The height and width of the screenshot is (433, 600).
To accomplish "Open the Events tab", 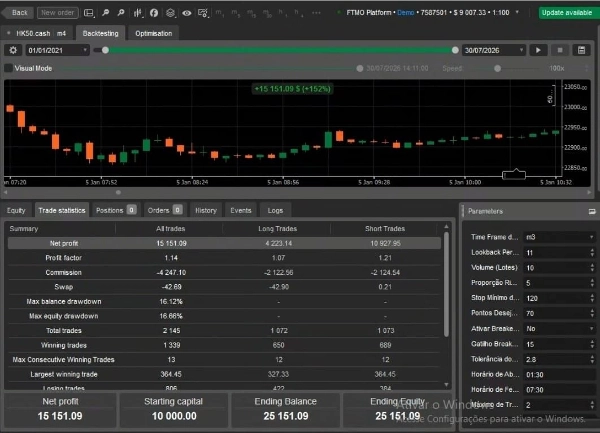I will pyautogui.click(x=241, y=210).
